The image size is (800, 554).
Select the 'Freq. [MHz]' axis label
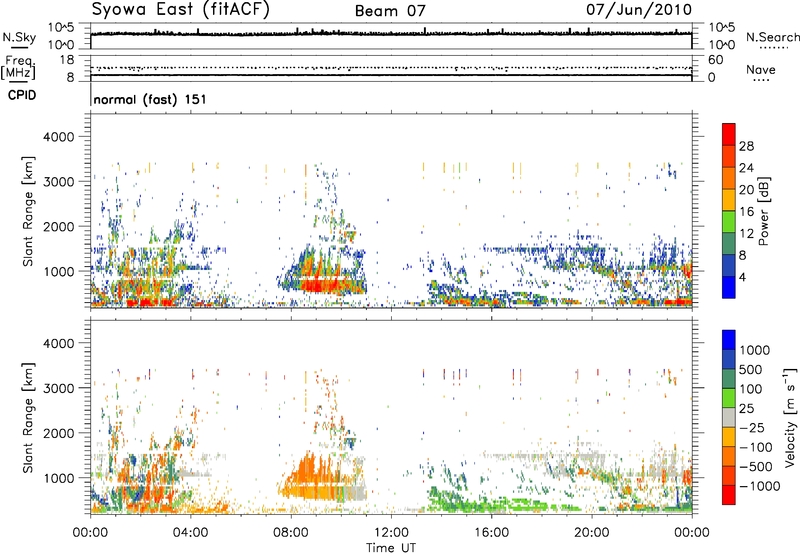click(x=18, y=68)
